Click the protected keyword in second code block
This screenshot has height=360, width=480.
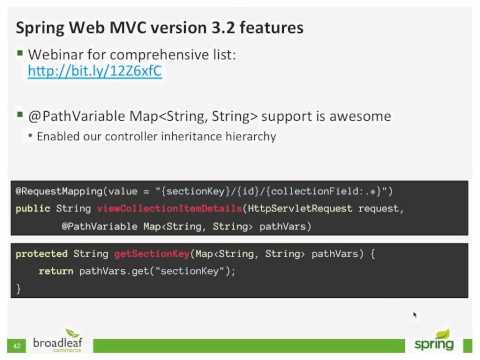click(42, 254)
